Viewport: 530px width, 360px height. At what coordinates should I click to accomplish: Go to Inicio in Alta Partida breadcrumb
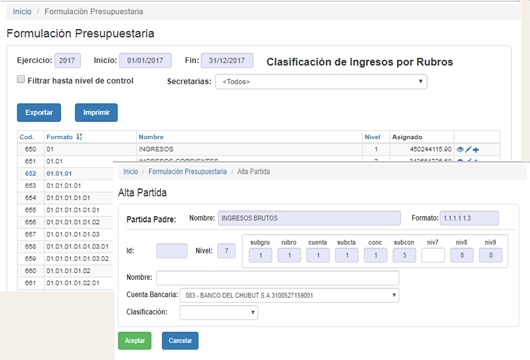130,171
